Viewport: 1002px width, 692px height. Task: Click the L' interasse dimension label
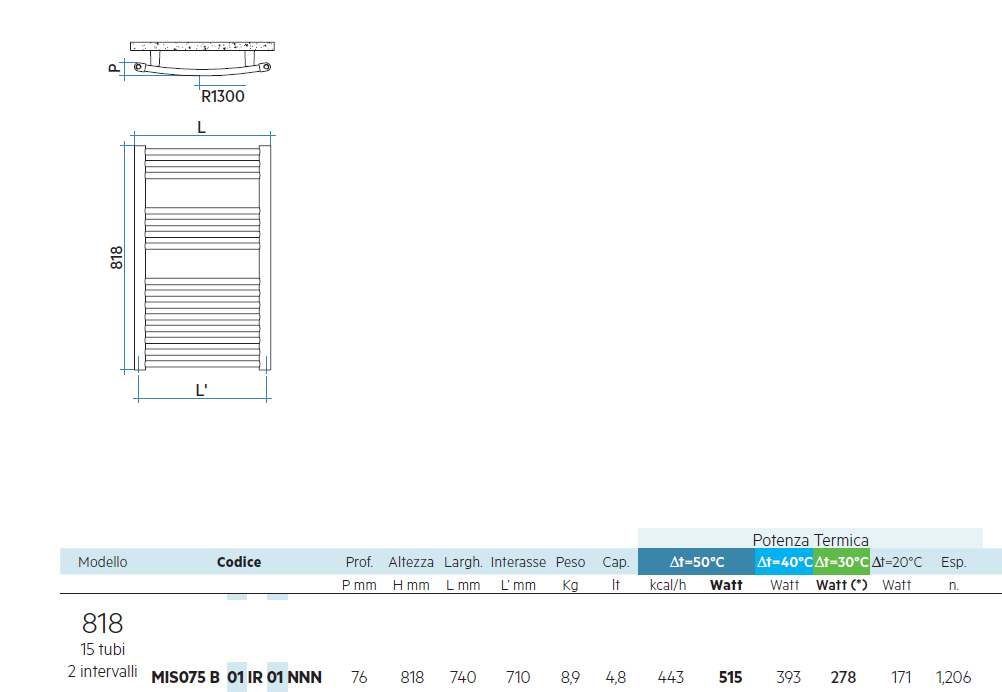(x=201, y=390)
